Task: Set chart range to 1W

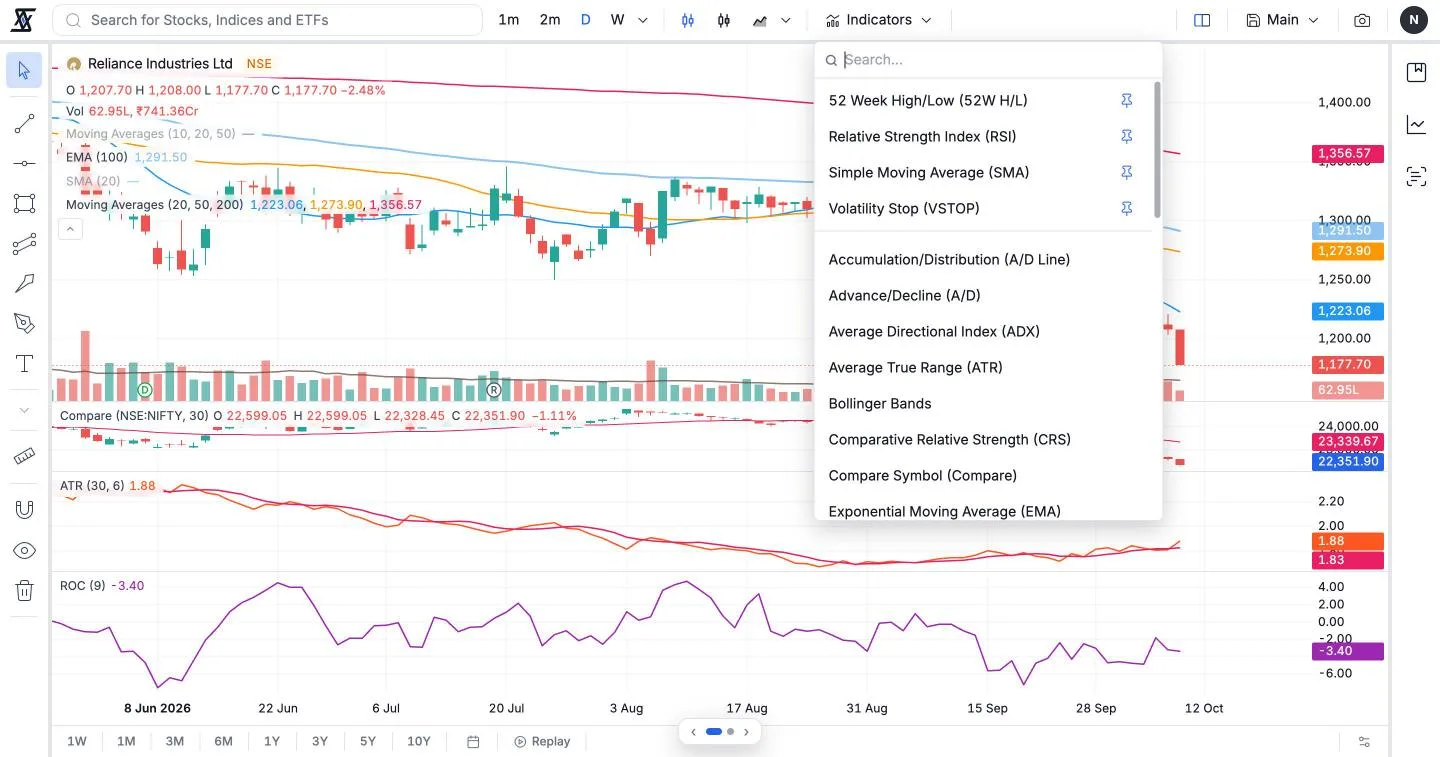Action: pyautogui.click(x=77, y=741)
